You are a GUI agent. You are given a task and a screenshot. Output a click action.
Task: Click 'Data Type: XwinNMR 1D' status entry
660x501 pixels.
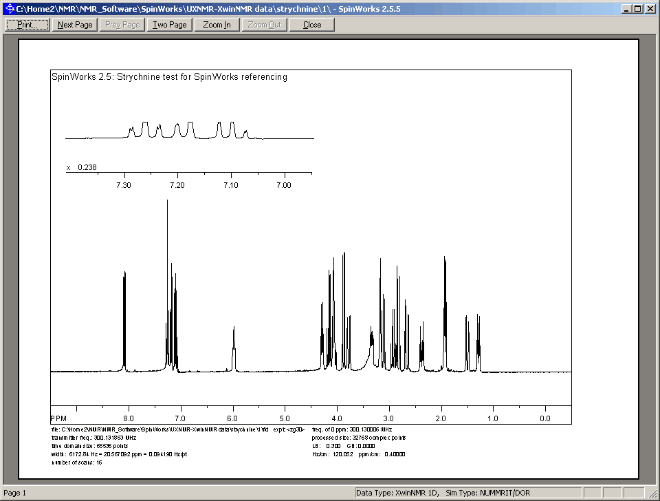pos(397,493)
